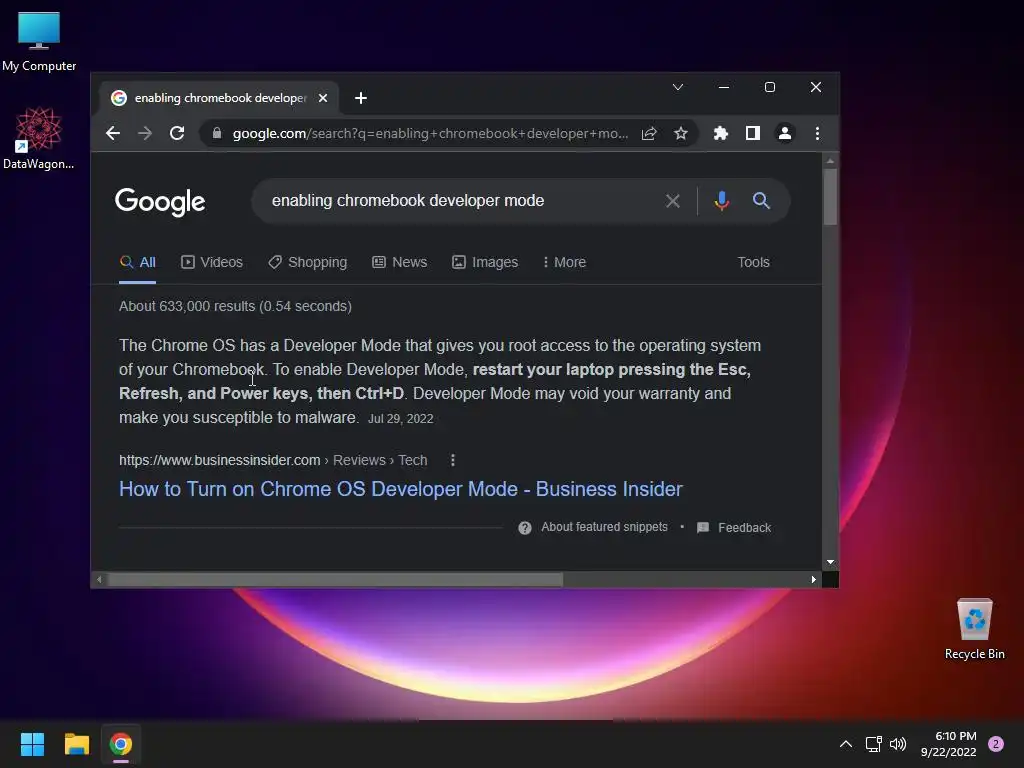The image size is (1024, 768).
Task: Click the browser forward arrow
Action: [145, 133]
